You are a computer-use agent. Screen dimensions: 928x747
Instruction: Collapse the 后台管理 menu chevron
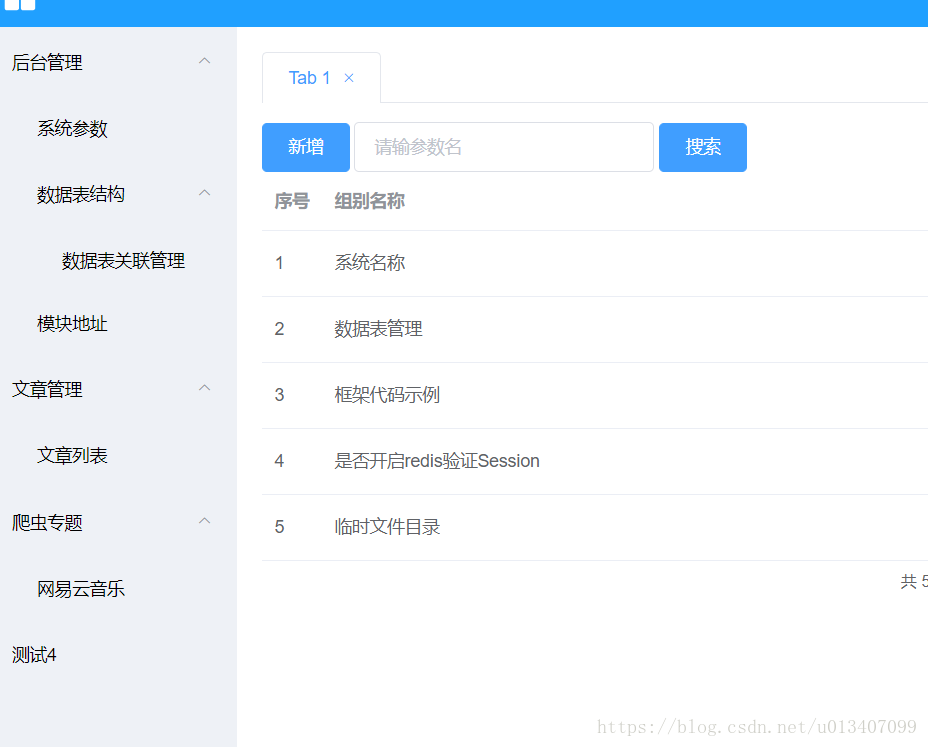204,61
